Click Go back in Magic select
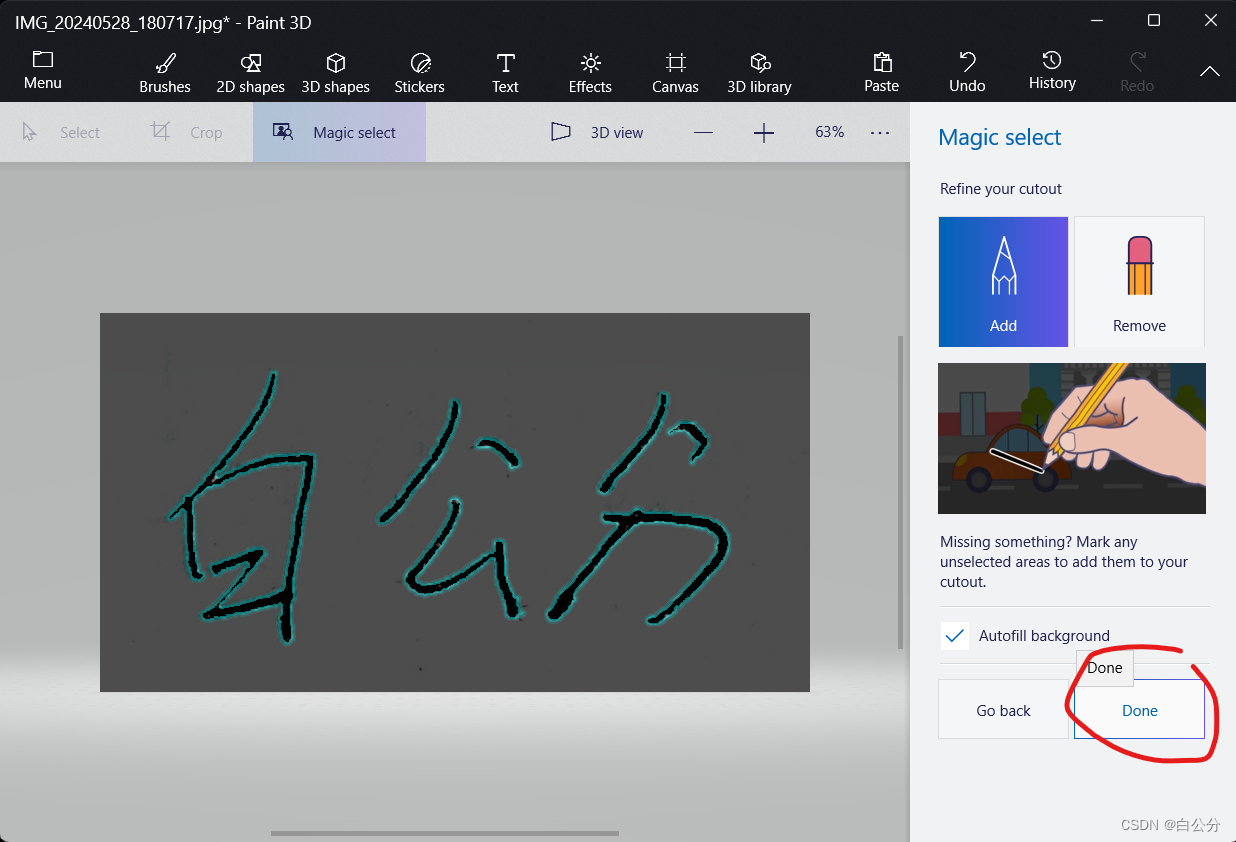 tap(1003, 710)
